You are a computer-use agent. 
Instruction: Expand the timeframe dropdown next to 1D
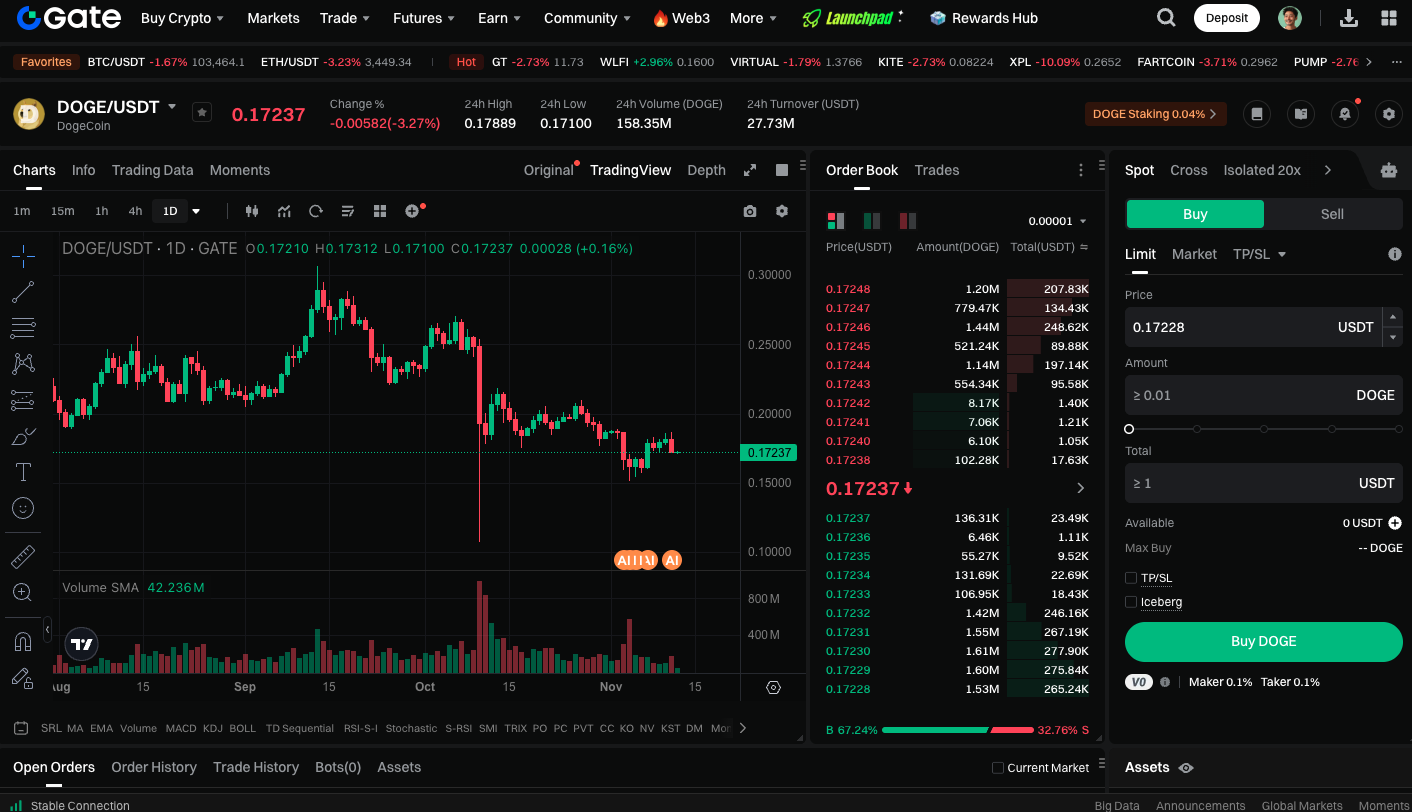coord(196,211)
